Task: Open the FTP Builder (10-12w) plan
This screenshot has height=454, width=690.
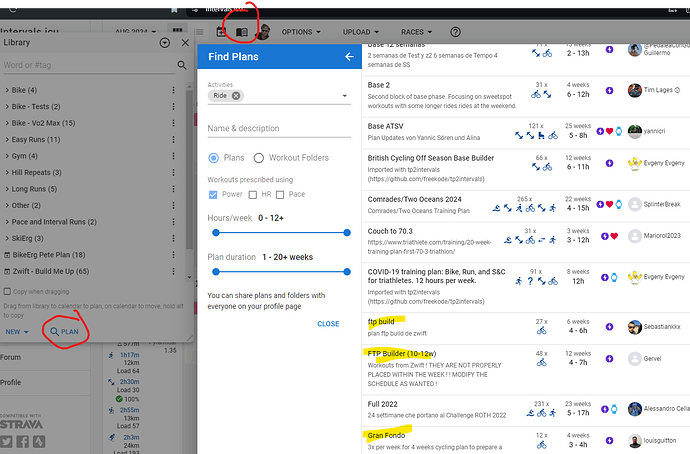Action: (402, 354)
